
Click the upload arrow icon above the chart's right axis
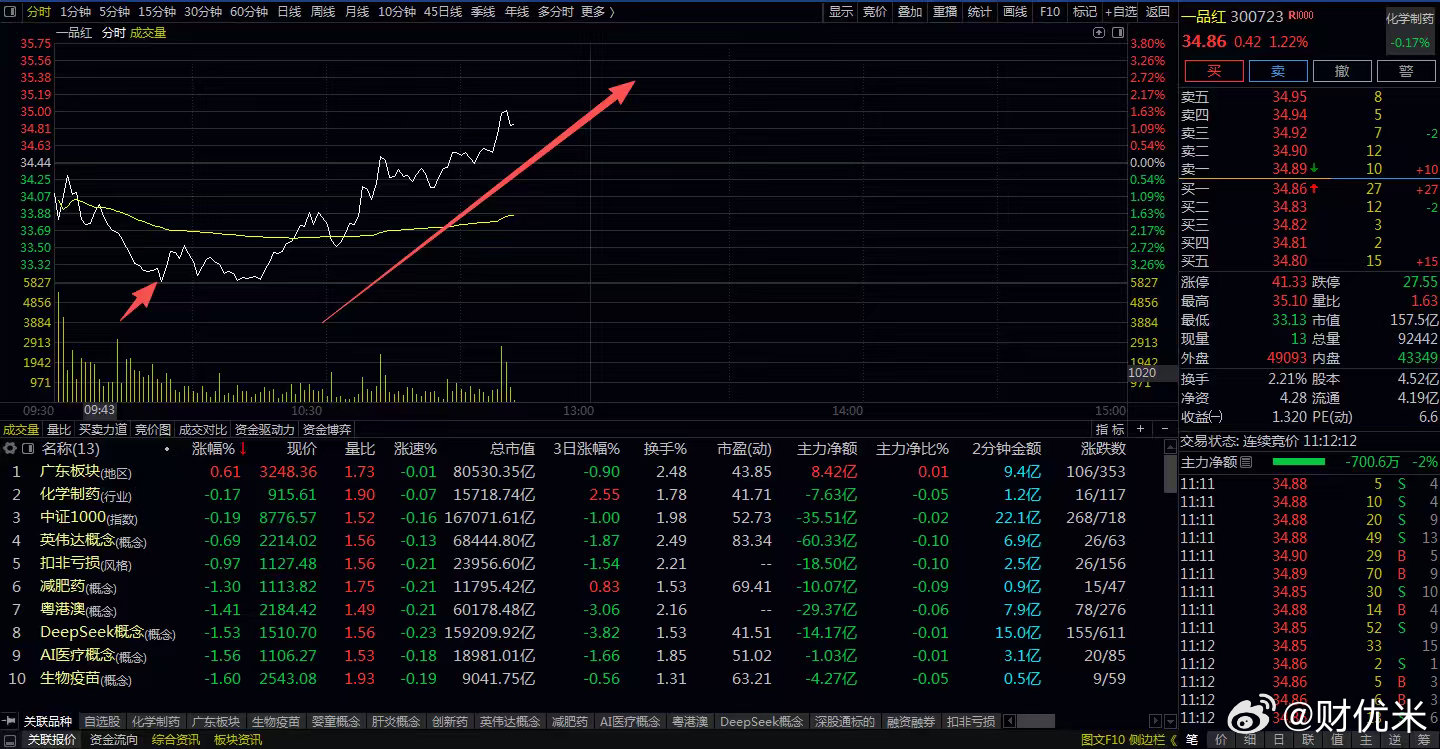[x=1099, y=32]
